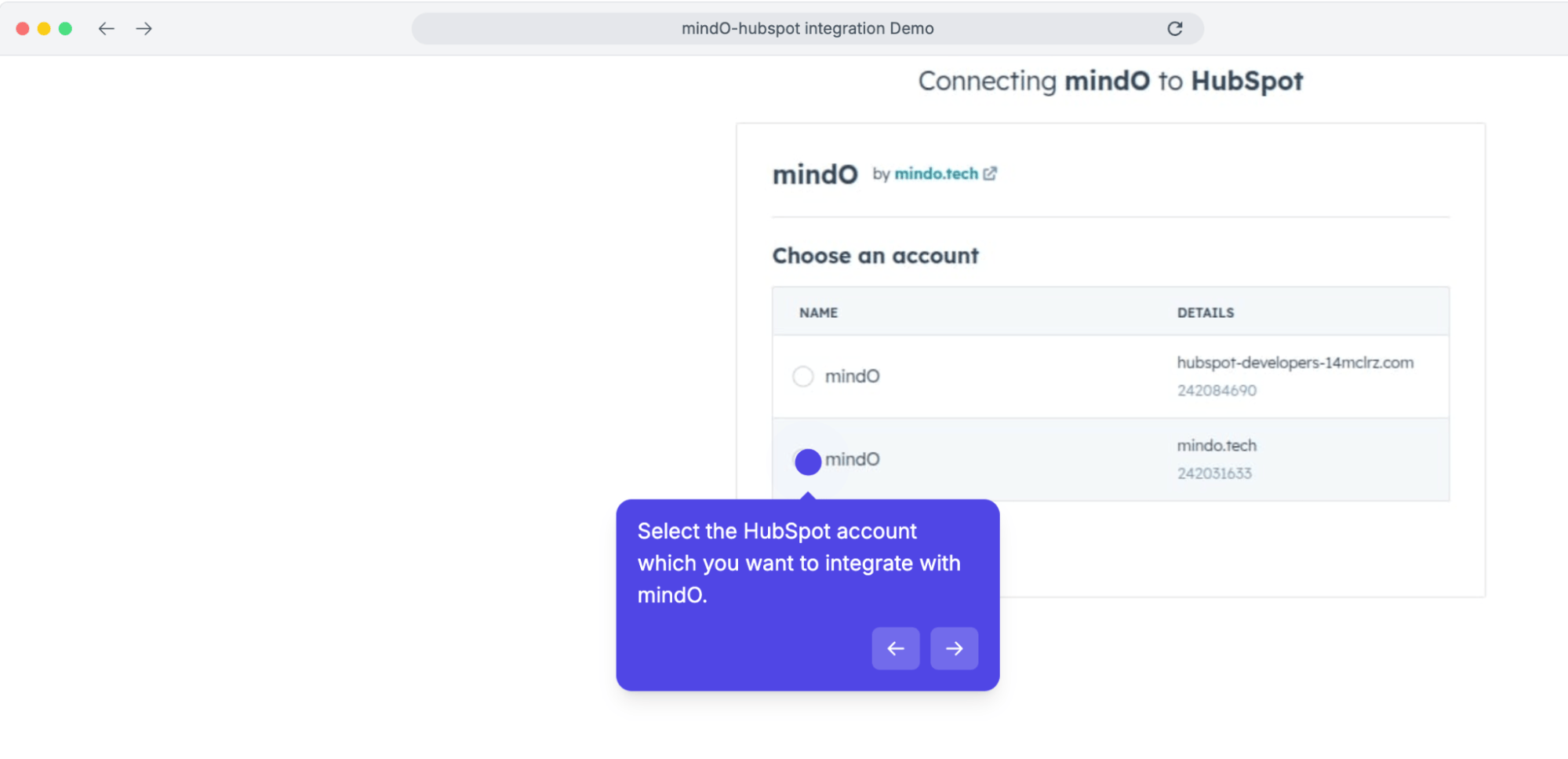Open the mindo.tech link
The width and height of the screenshot is (1568, 759).
click(936, 173)
